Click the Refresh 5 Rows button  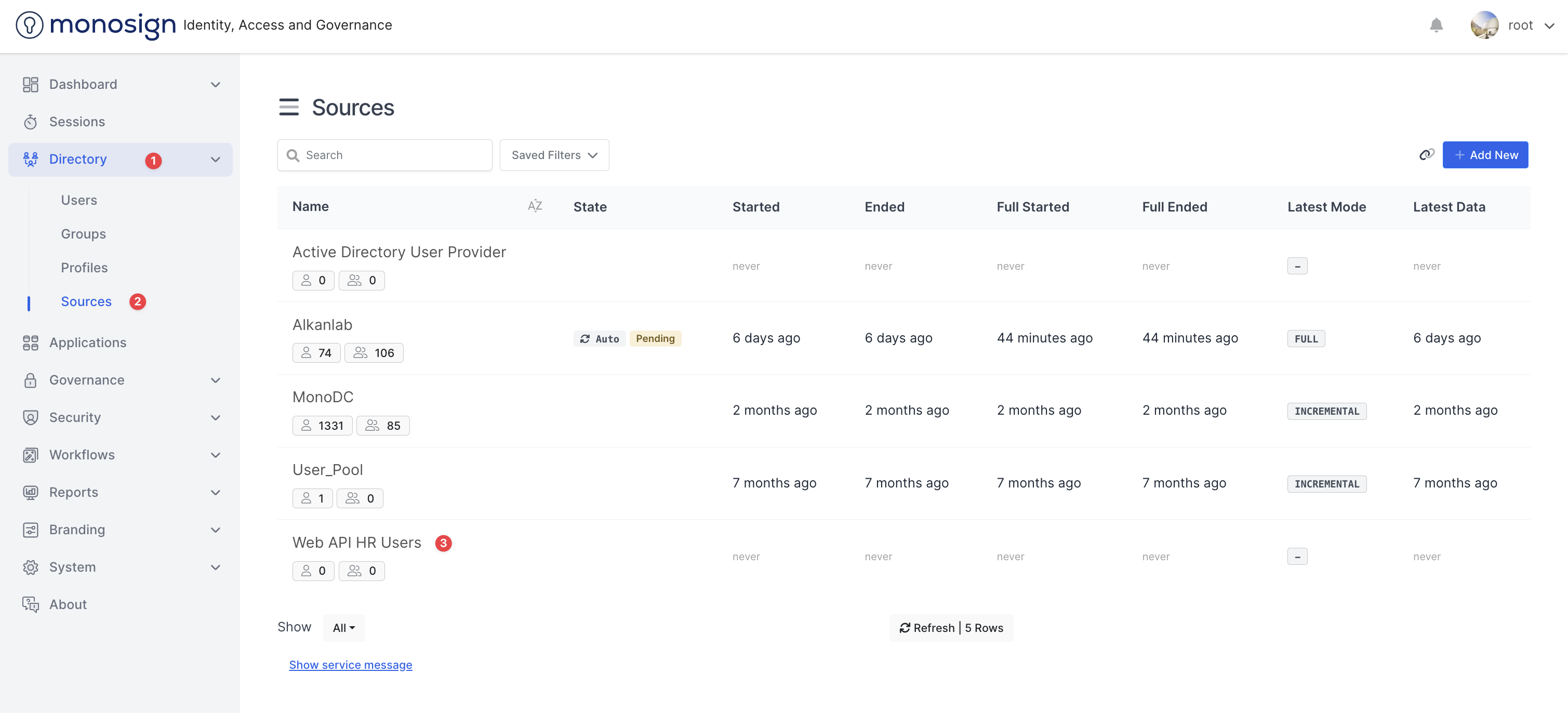(x=951, y=628)
